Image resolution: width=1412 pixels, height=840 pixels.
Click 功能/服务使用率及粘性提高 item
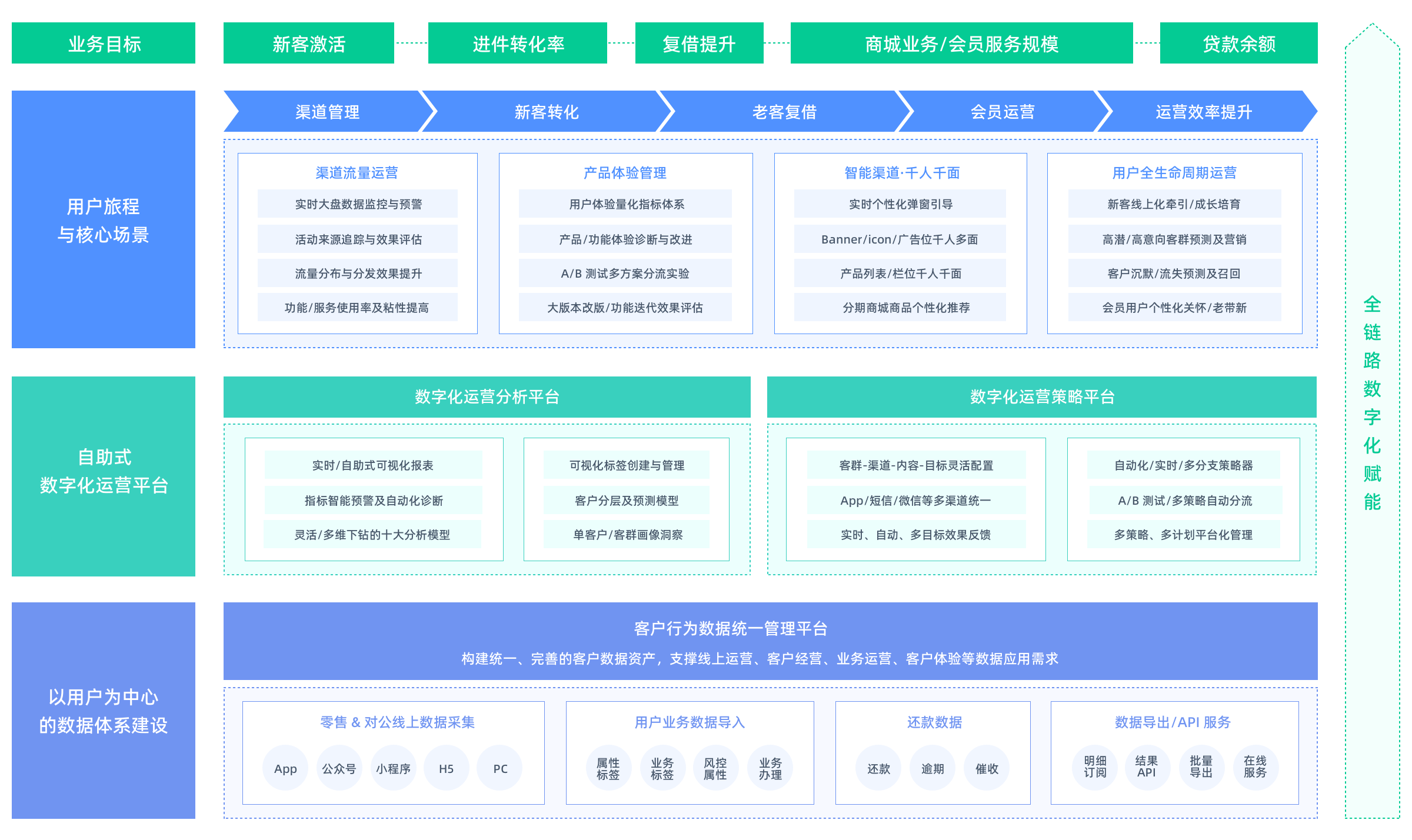358,307
